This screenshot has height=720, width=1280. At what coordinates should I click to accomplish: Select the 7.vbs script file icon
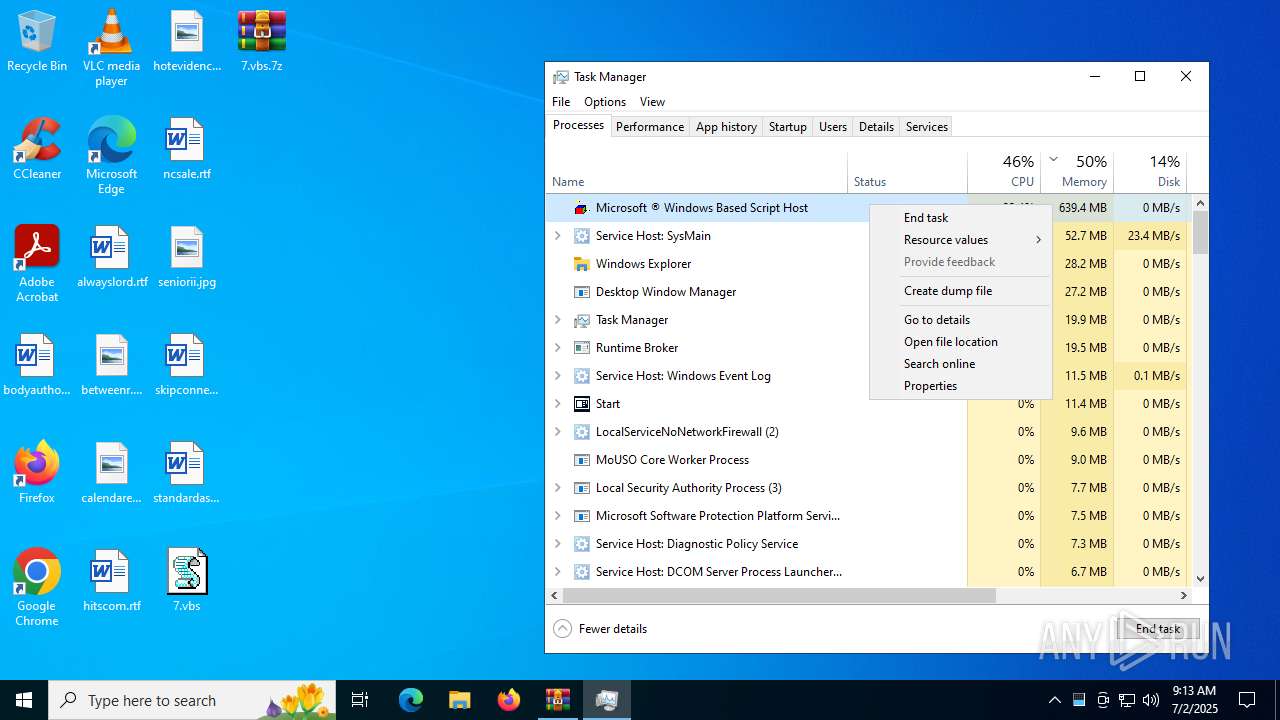click(x=187, y=581)
